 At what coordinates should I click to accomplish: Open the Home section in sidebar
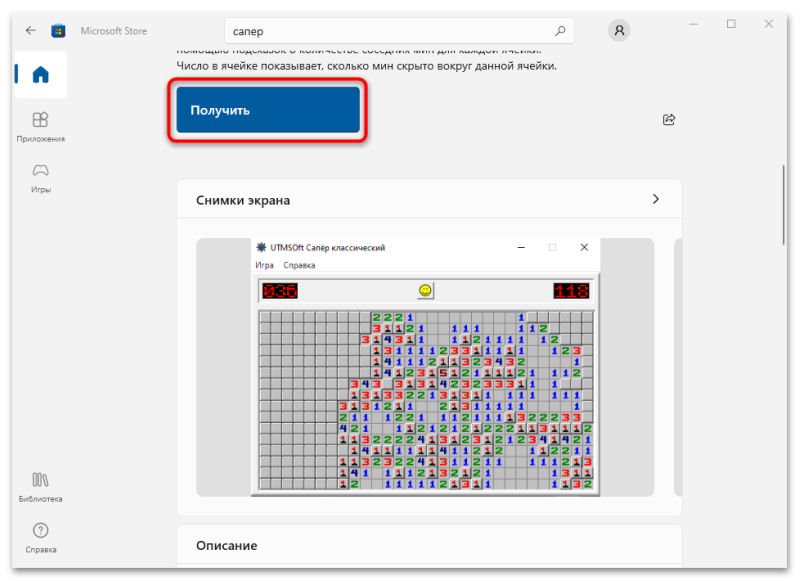(41, 74)
